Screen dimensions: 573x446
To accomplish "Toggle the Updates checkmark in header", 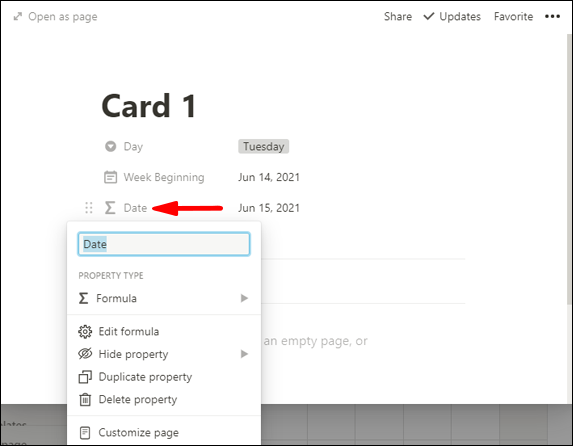I will pyautogui.click(x=429, y=16).
